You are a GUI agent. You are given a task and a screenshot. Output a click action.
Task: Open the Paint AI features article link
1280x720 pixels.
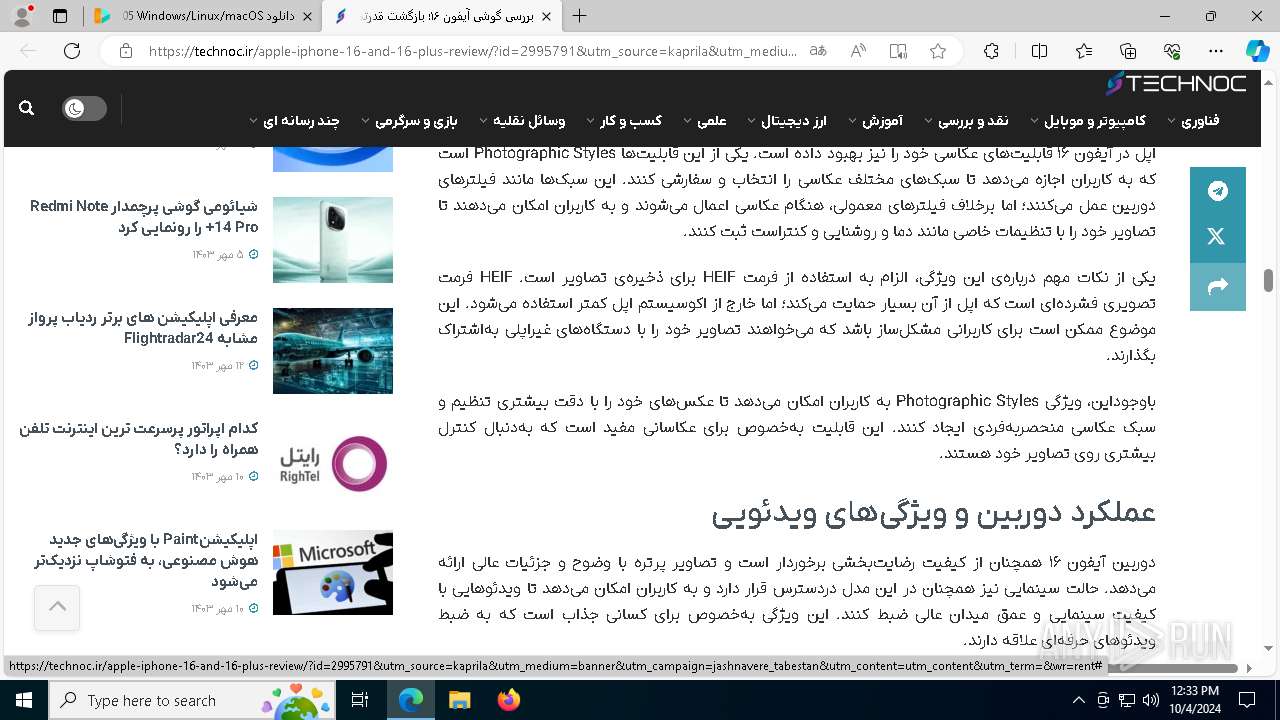tap(146, 560)
